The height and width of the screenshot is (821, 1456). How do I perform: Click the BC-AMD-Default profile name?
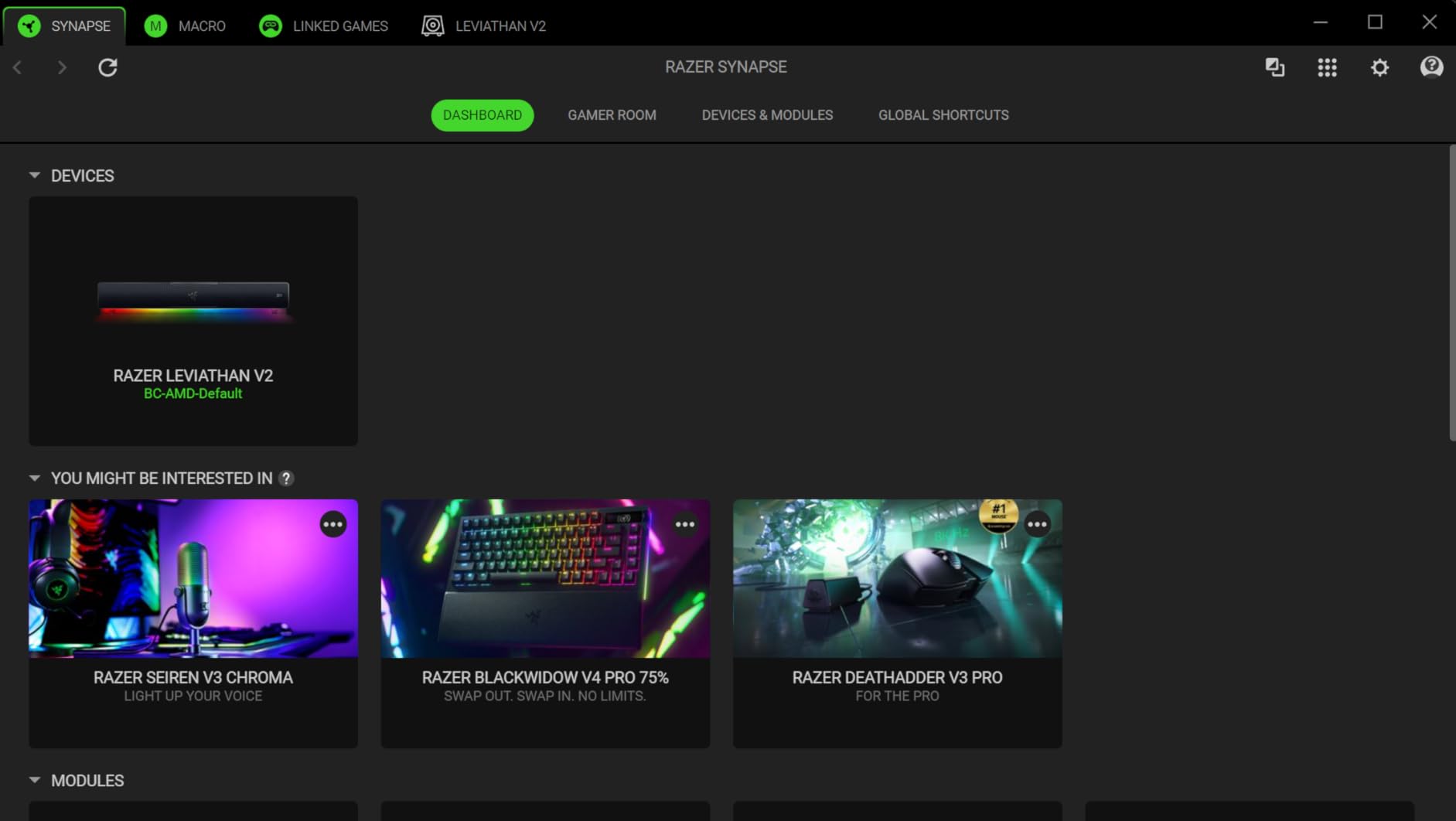(193, 393)
